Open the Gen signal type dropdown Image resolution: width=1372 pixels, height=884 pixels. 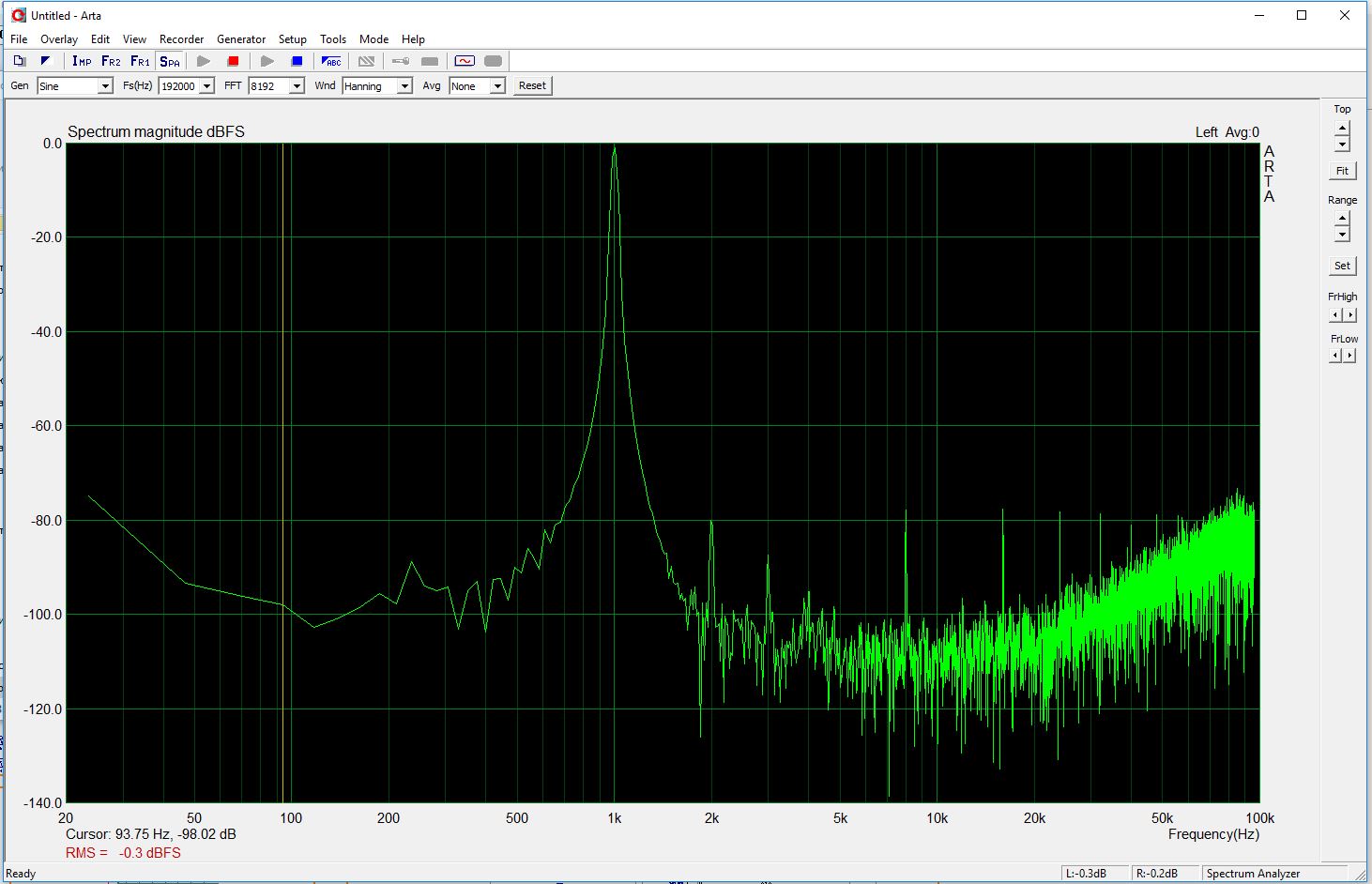tap(105, 86)
